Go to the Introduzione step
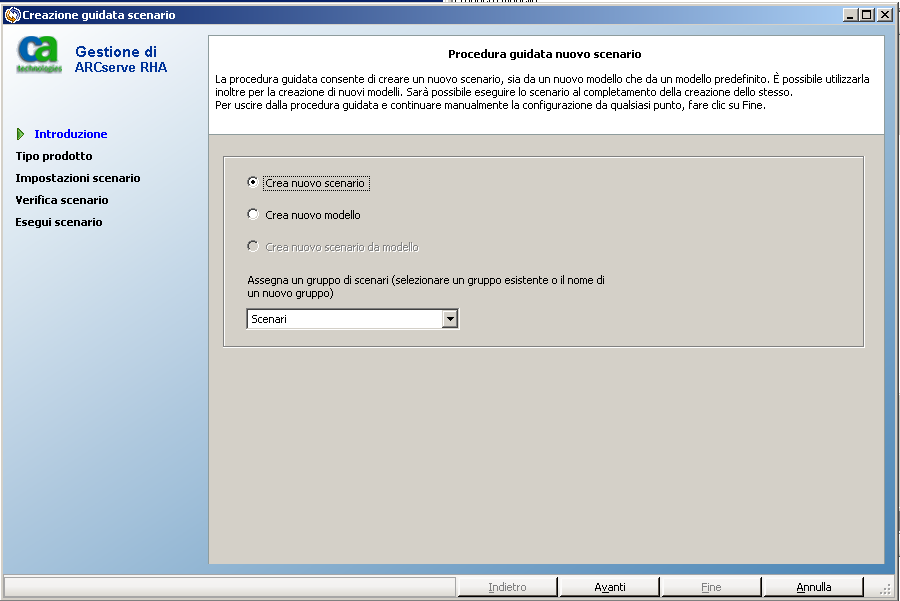 pyautogui.click(x=71, y=134)
